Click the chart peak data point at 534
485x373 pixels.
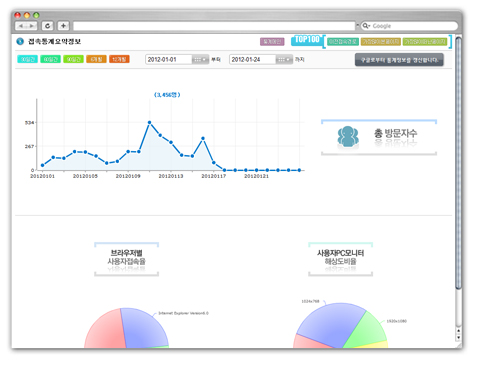click(149, 123)
